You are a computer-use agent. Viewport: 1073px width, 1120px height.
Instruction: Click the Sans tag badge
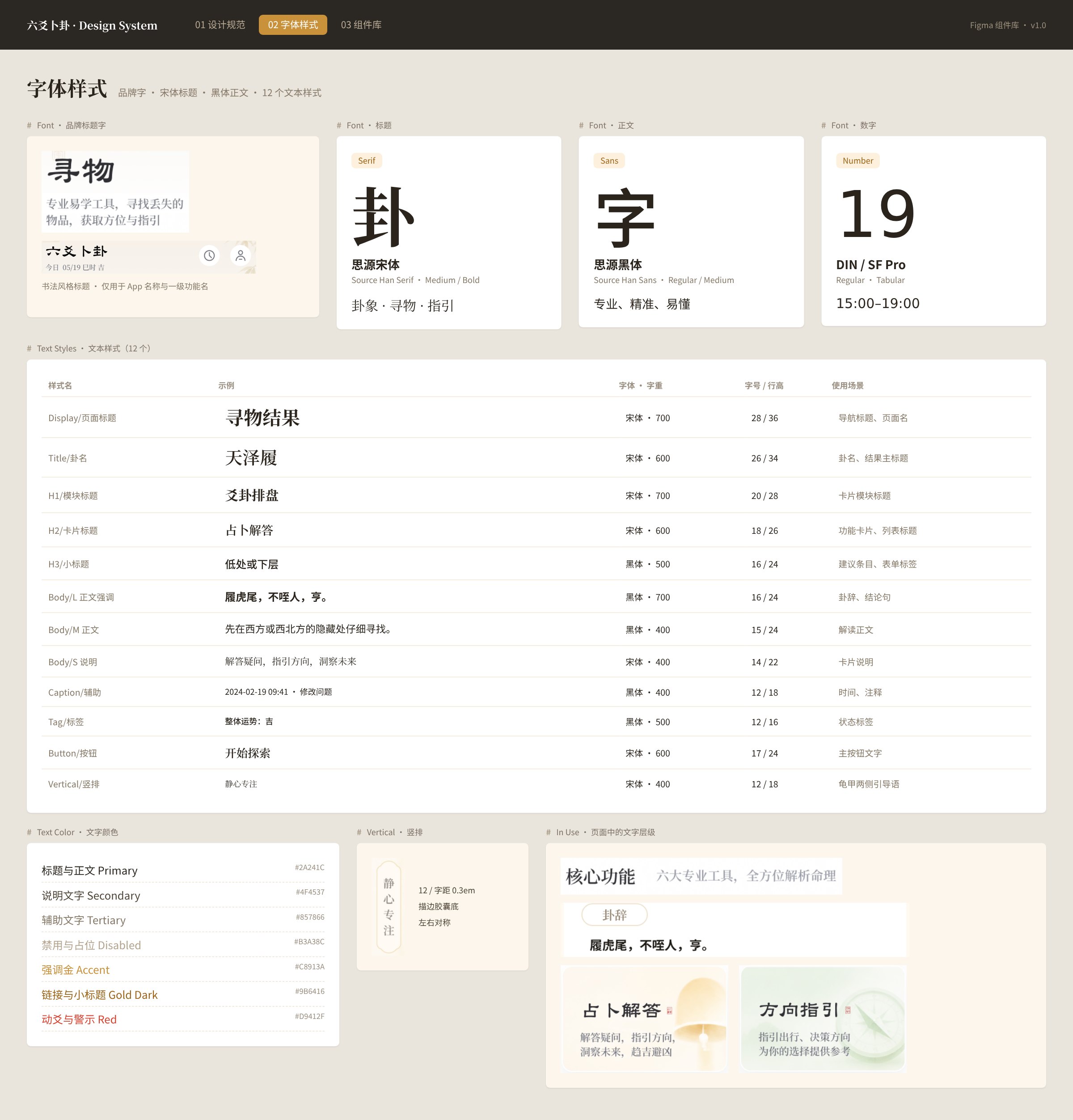tap(609, 161)
